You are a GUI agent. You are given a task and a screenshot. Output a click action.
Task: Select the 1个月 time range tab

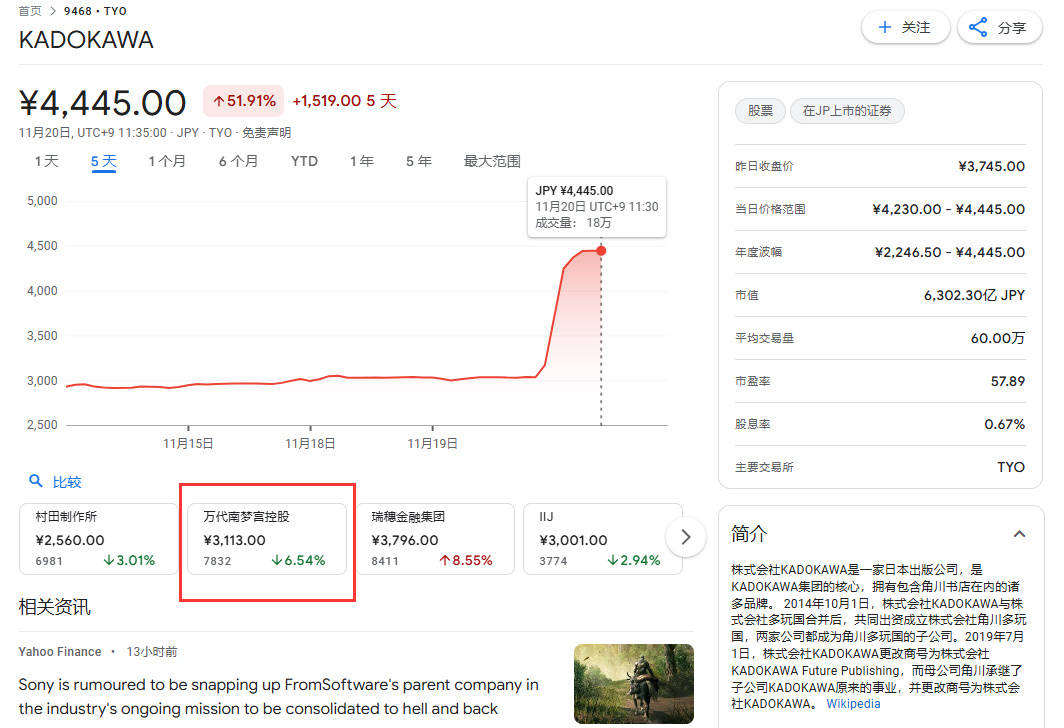[x=167, y=161]
